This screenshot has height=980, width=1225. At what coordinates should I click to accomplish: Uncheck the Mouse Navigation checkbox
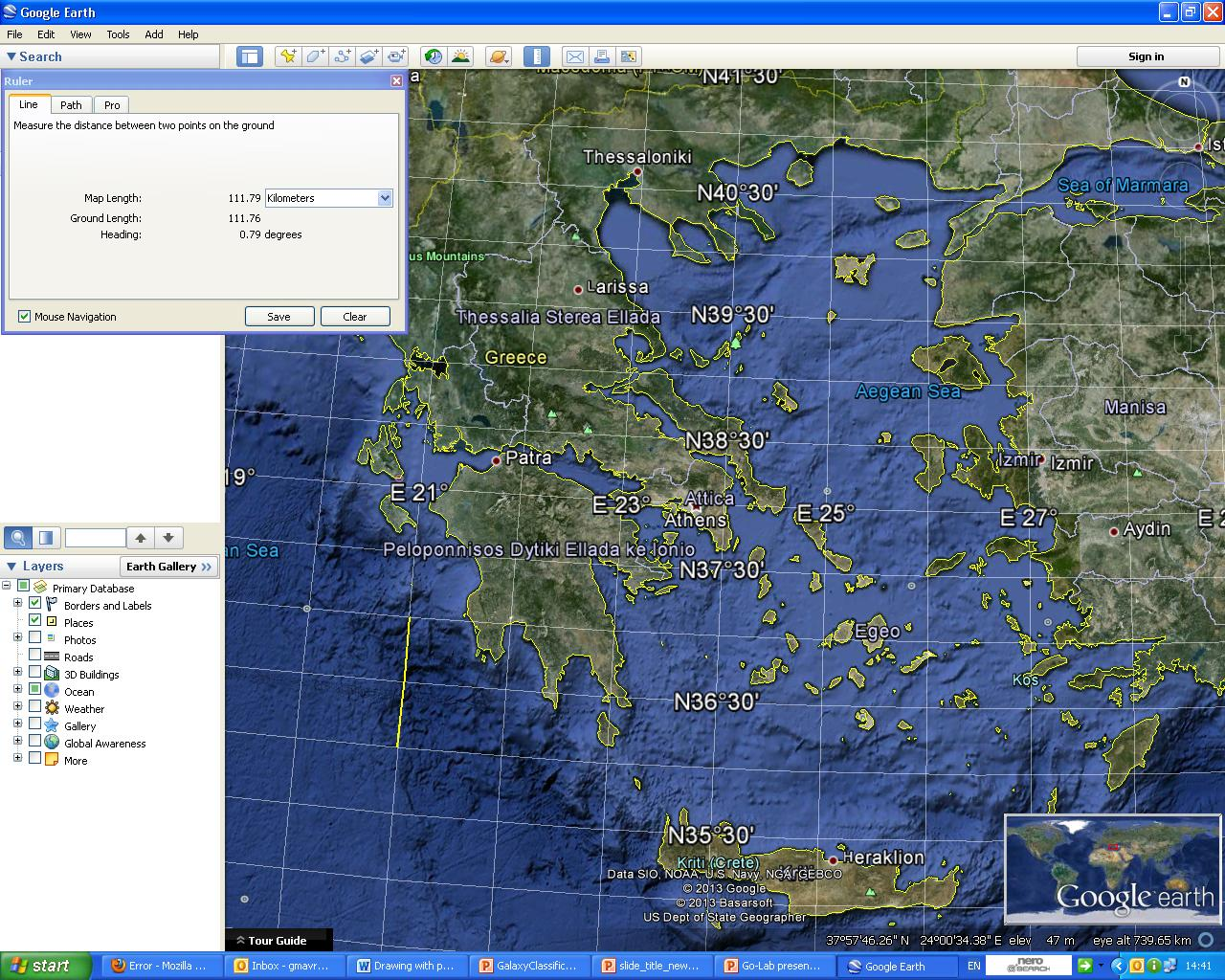tap(25, 317)
